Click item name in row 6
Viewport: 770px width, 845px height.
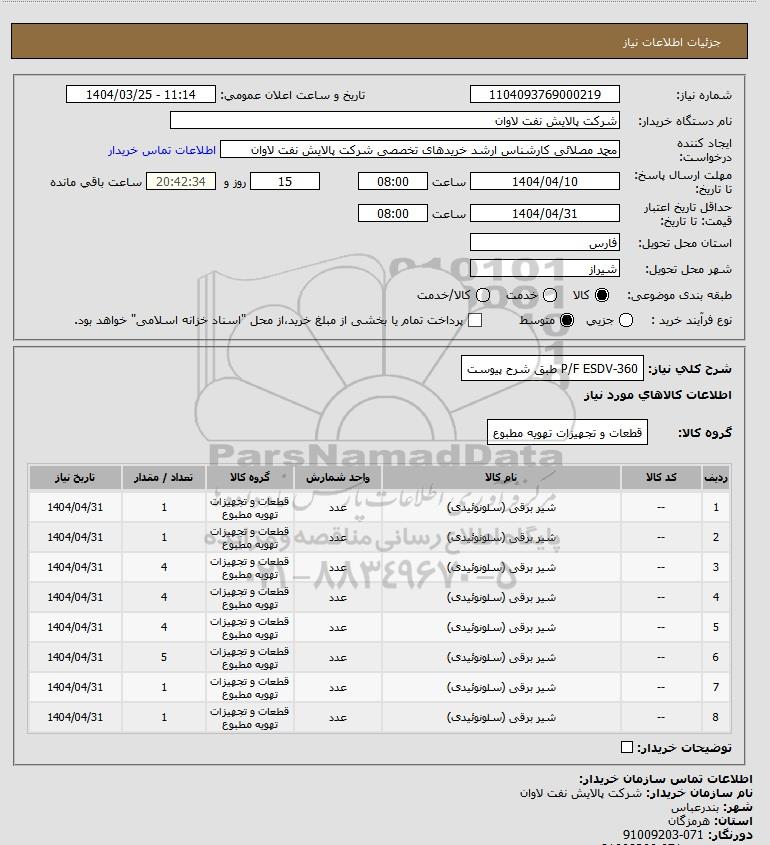pyautogui.click(x=501, y=657)
